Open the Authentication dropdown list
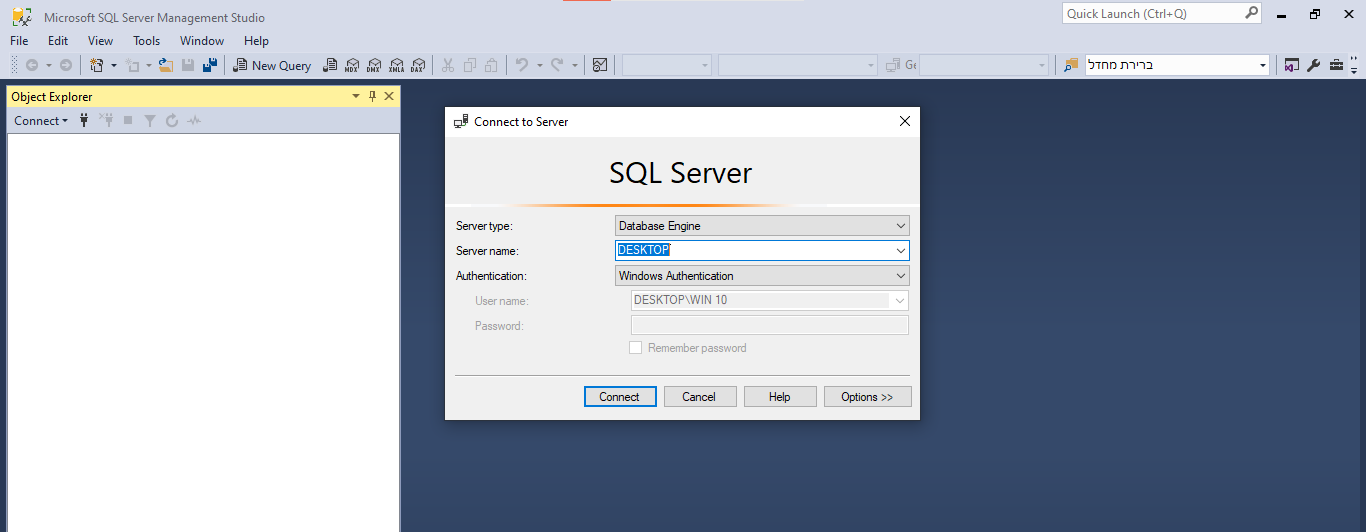The image size is (1366, 532). (x=900, y=276)
